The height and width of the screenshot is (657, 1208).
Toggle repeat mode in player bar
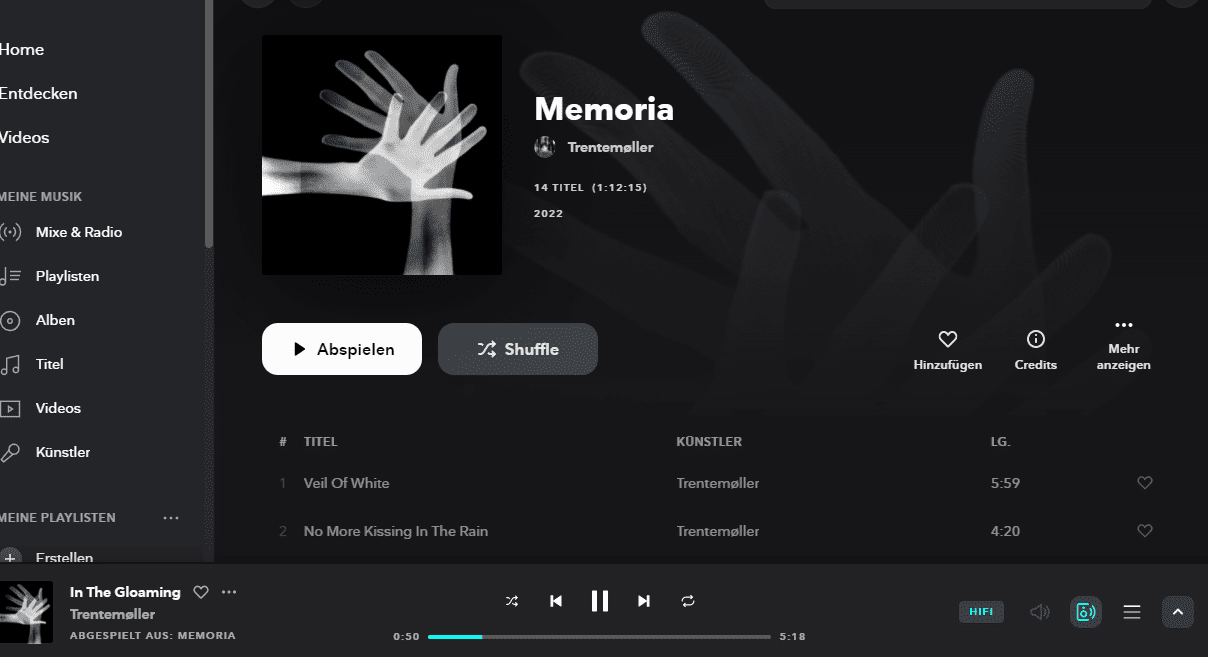(x=688, y=601)
